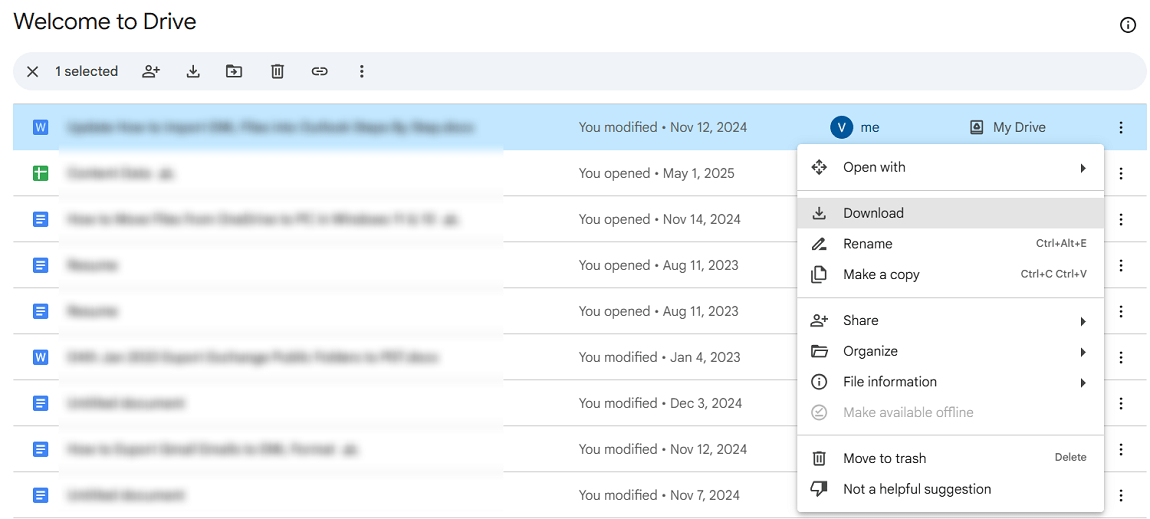Choose Open with in the context menu
This screenshot has height=519, width=1150.
(951, 167)
